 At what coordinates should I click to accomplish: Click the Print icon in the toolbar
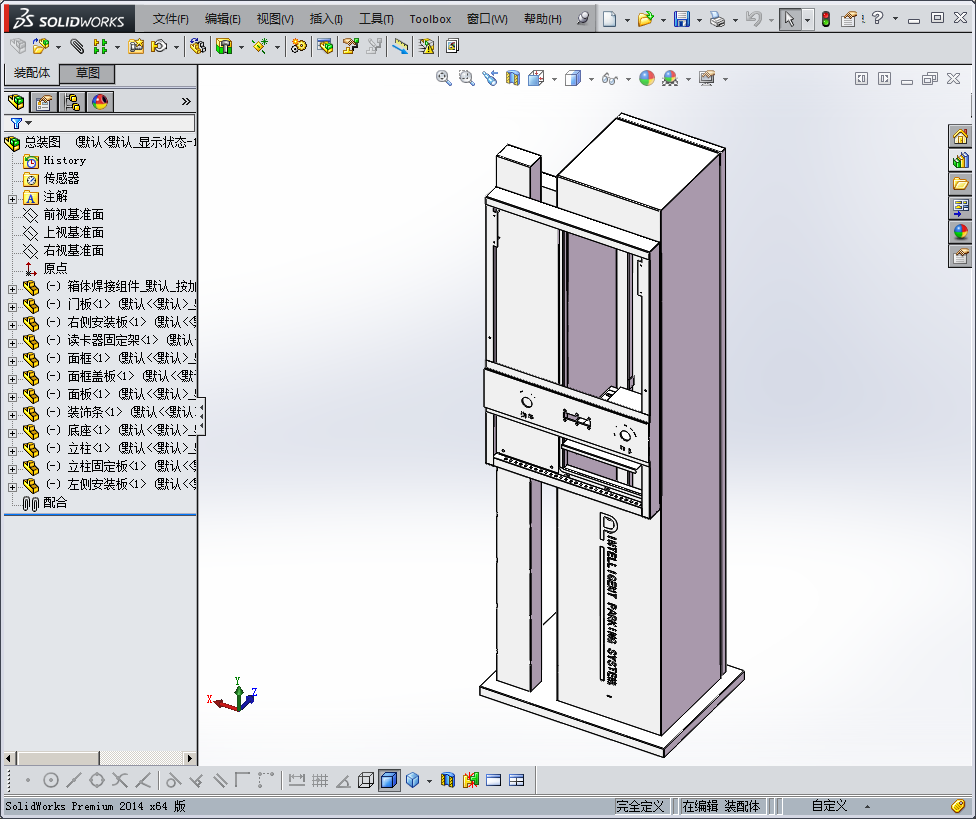click(x=717, y=19)
